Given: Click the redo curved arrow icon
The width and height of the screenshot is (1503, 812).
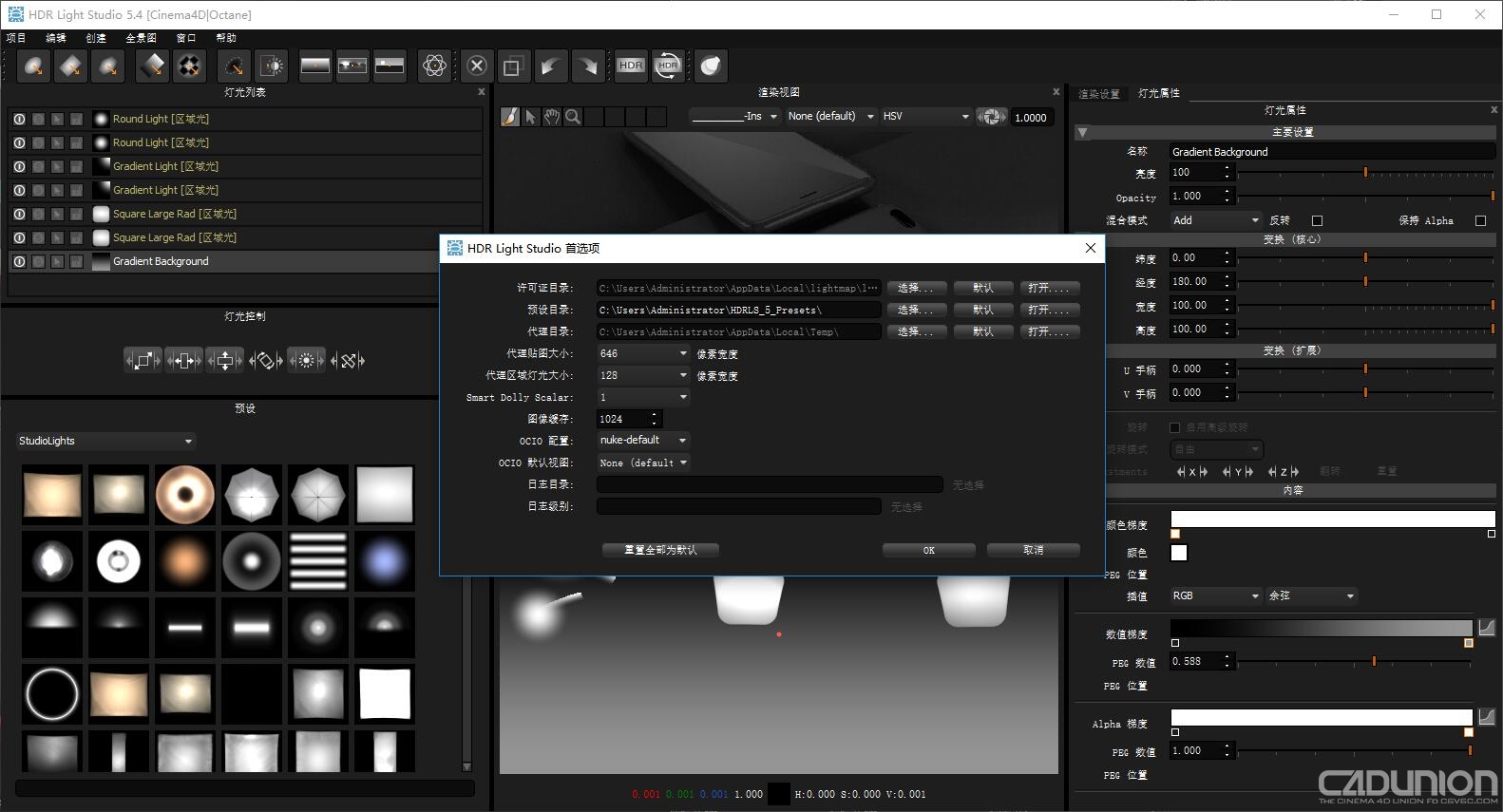Looking at the screenshot, I should point(588,66).
